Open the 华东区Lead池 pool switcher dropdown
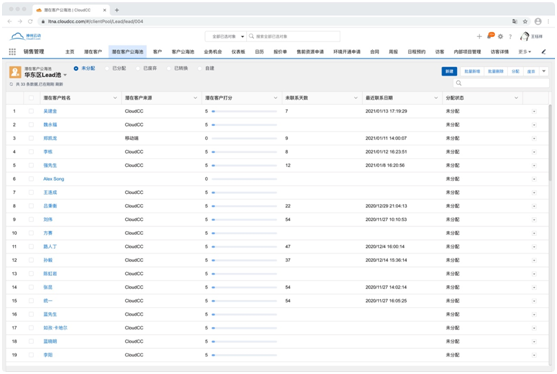 point(65,75)
